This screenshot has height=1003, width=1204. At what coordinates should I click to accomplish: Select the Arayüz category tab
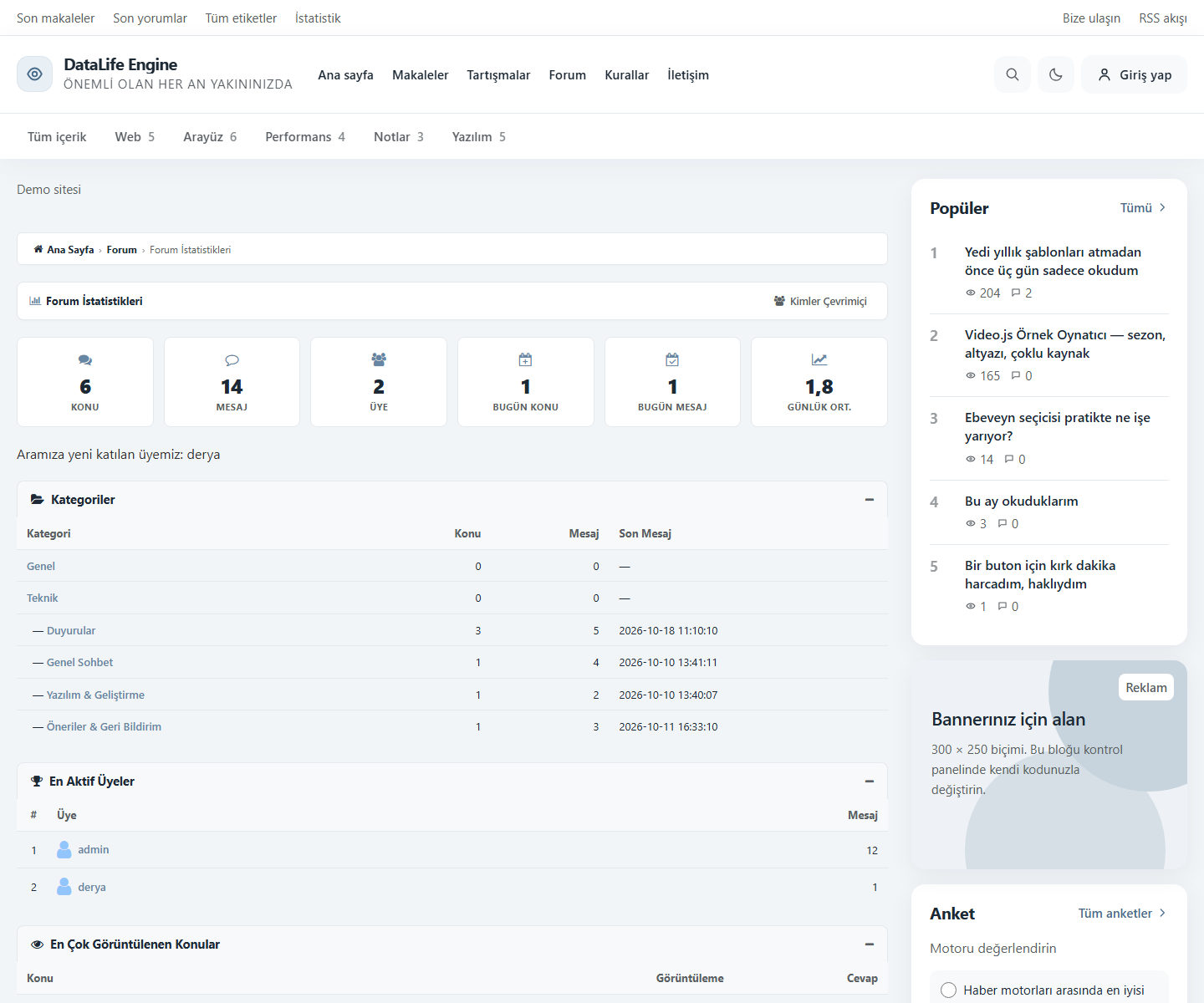[210, 136]
